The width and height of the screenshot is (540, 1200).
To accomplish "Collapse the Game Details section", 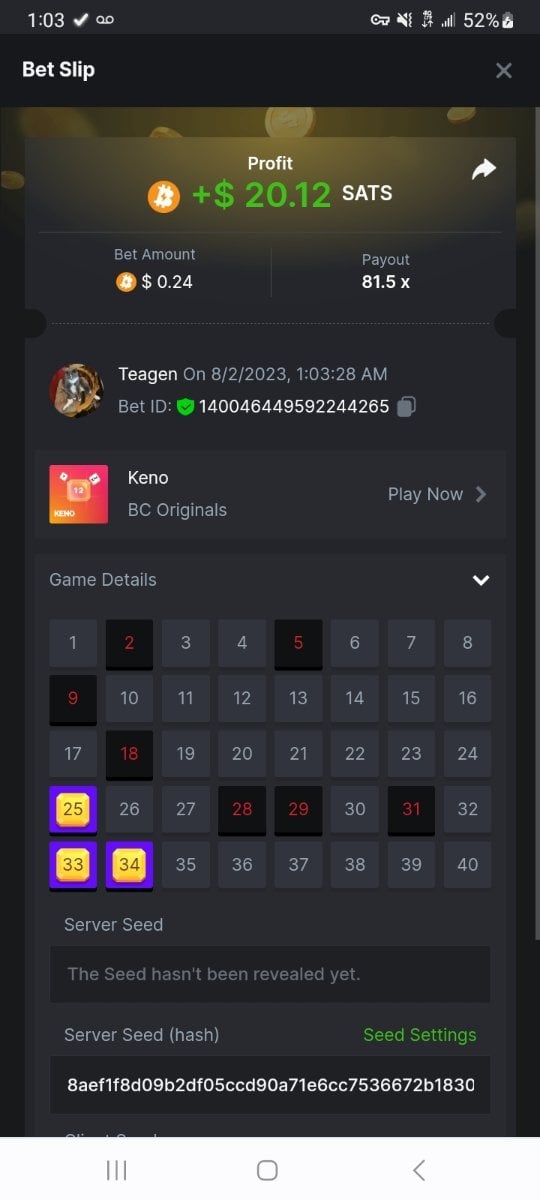I will 481,580.
